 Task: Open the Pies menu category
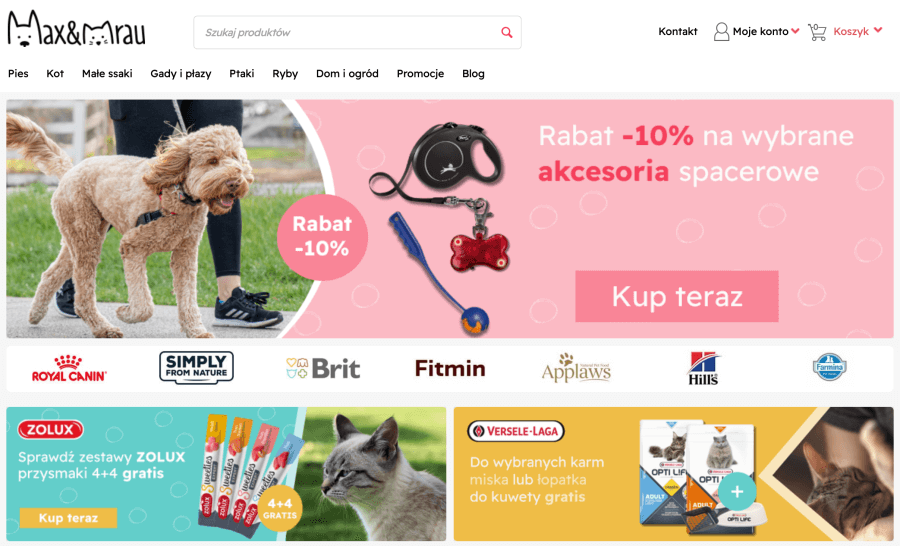[x=18, y=73]
